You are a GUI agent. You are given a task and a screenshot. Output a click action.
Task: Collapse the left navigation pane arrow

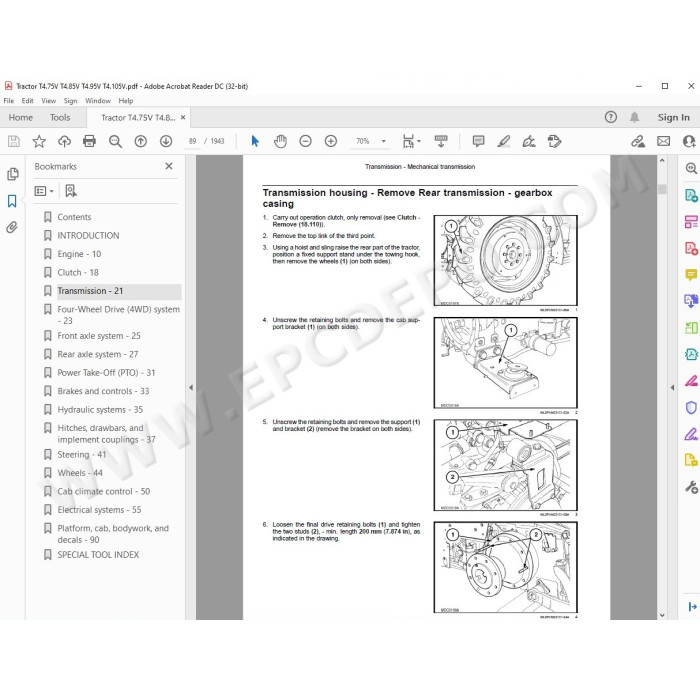tap(191, 388)
